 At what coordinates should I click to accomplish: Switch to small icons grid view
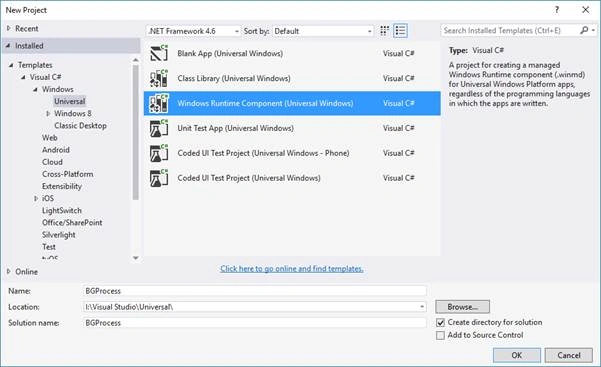[384, 31]
